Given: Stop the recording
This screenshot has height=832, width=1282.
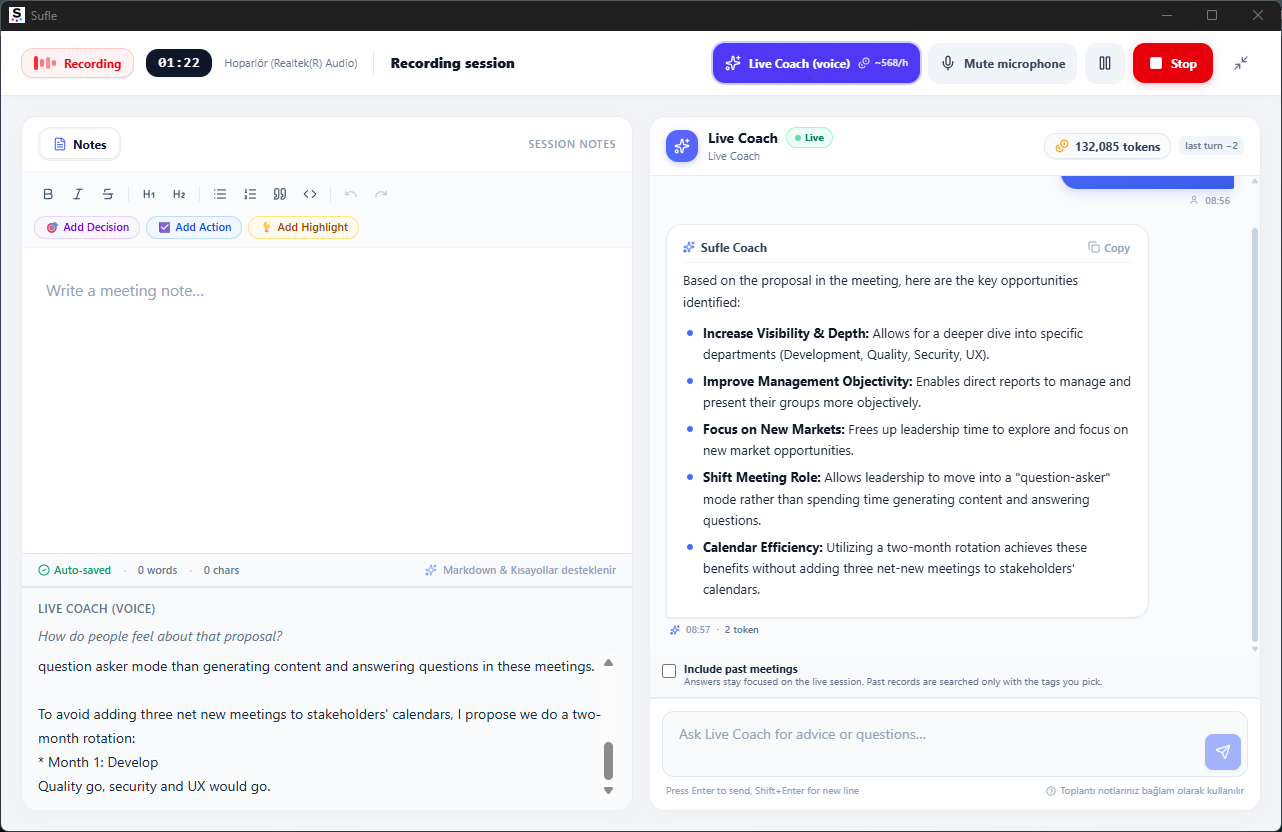Looking at the screenshot, I should coord(1173,63).
